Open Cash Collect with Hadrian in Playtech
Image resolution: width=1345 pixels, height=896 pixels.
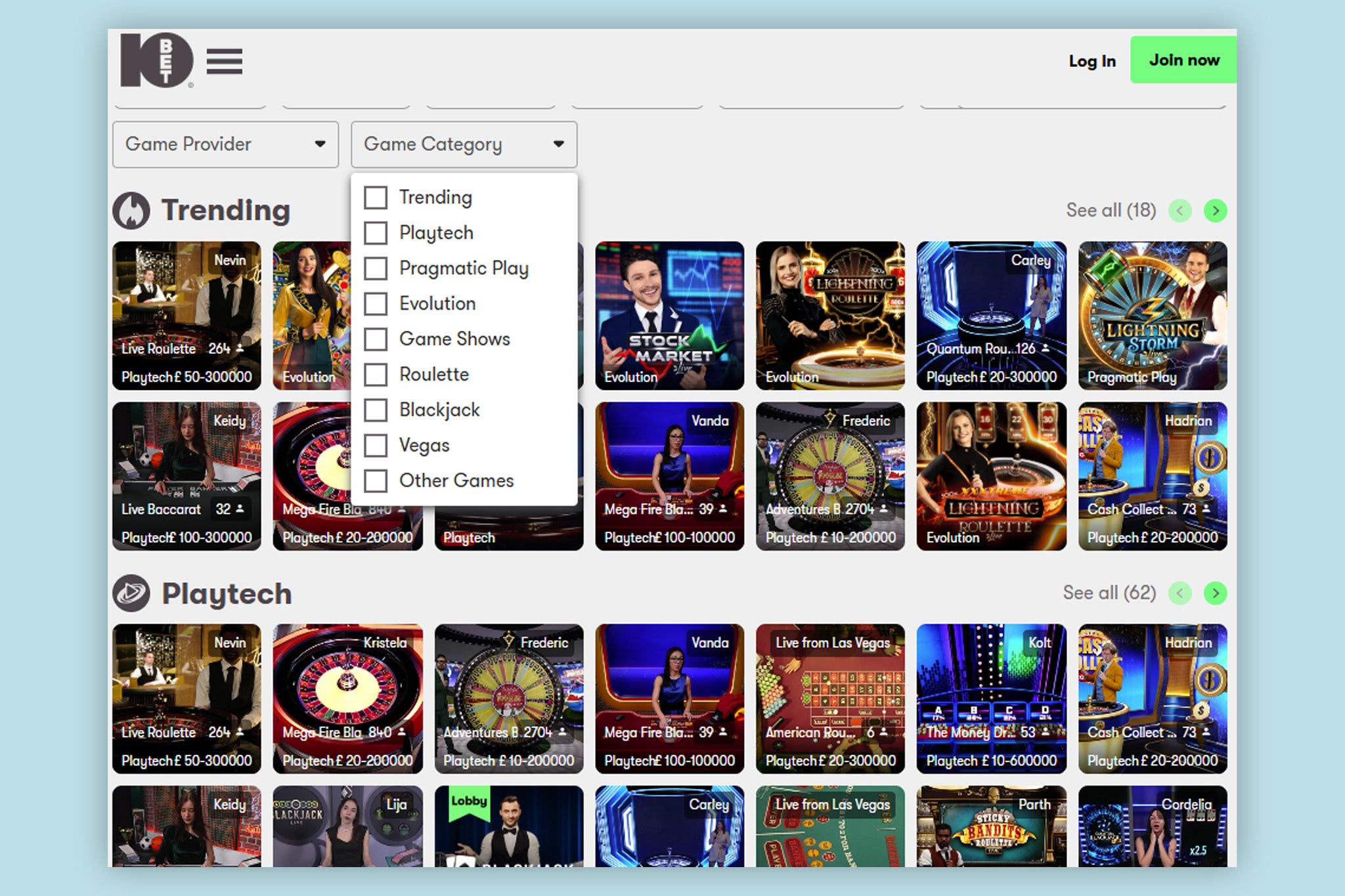(x=1153, y=698)
